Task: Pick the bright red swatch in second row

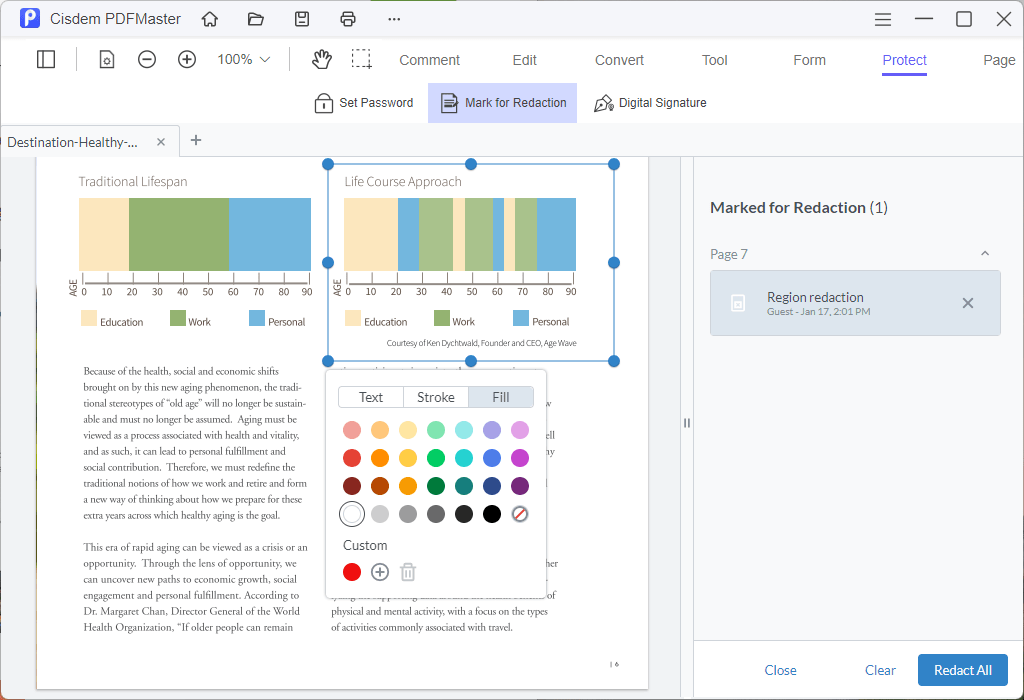Action: pyautogui.click(x=352, y=458)
